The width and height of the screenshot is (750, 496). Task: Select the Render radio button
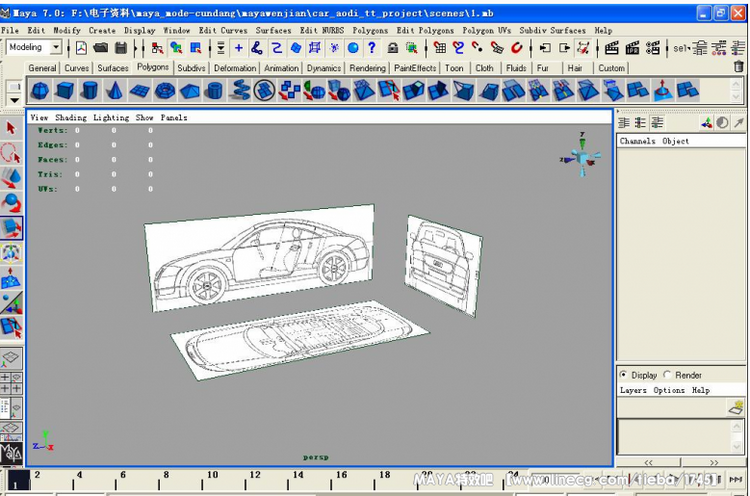click(668, 375)
